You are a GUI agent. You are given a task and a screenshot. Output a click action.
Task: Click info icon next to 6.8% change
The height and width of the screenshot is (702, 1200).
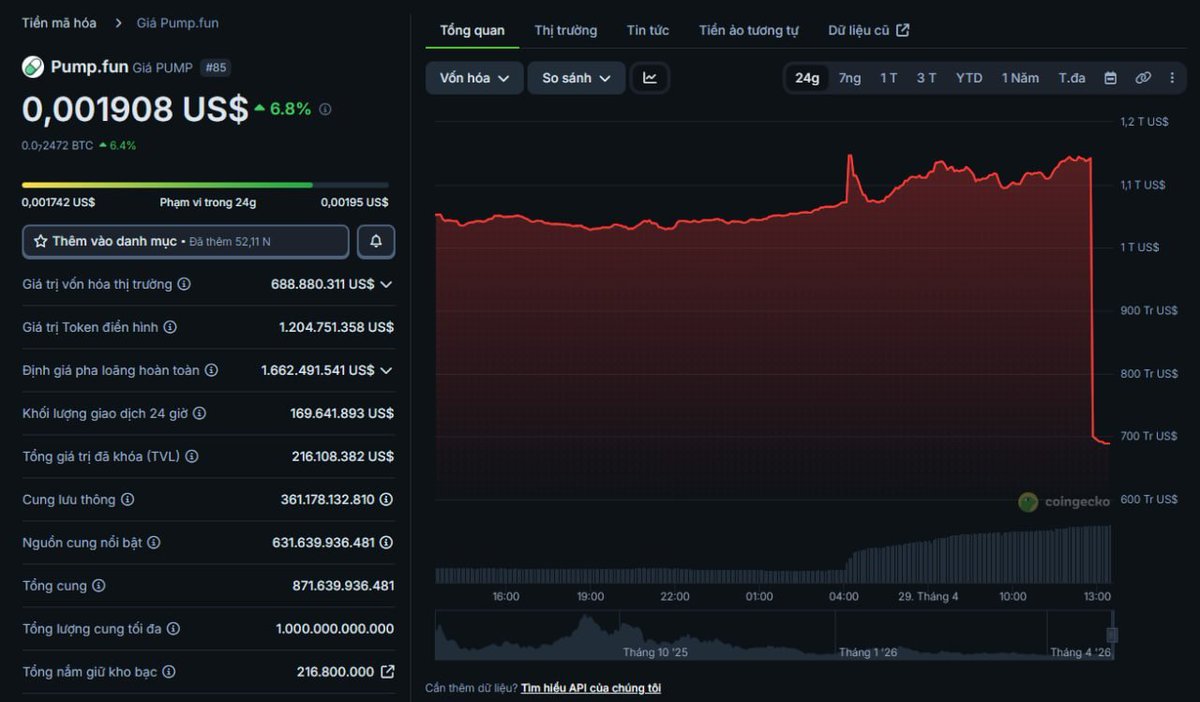[325, 109]
